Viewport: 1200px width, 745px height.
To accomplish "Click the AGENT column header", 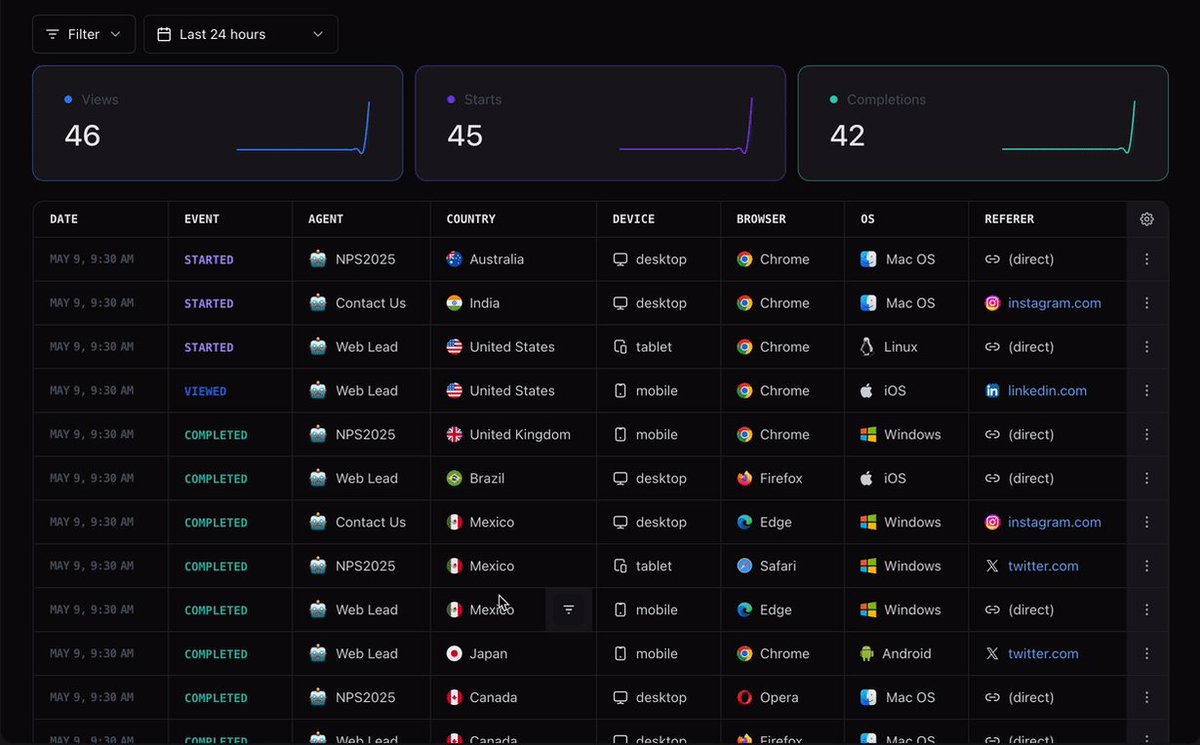I will click(x=326, y=219).
